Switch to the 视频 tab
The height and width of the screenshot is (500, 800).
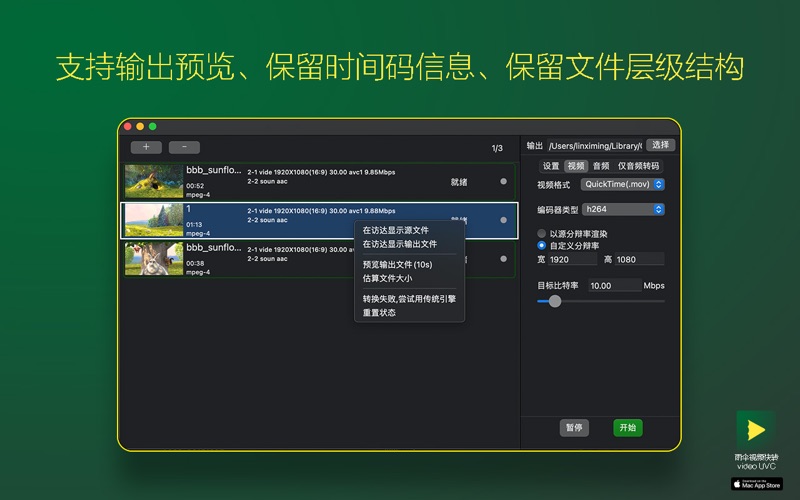[x=576, y=166]
